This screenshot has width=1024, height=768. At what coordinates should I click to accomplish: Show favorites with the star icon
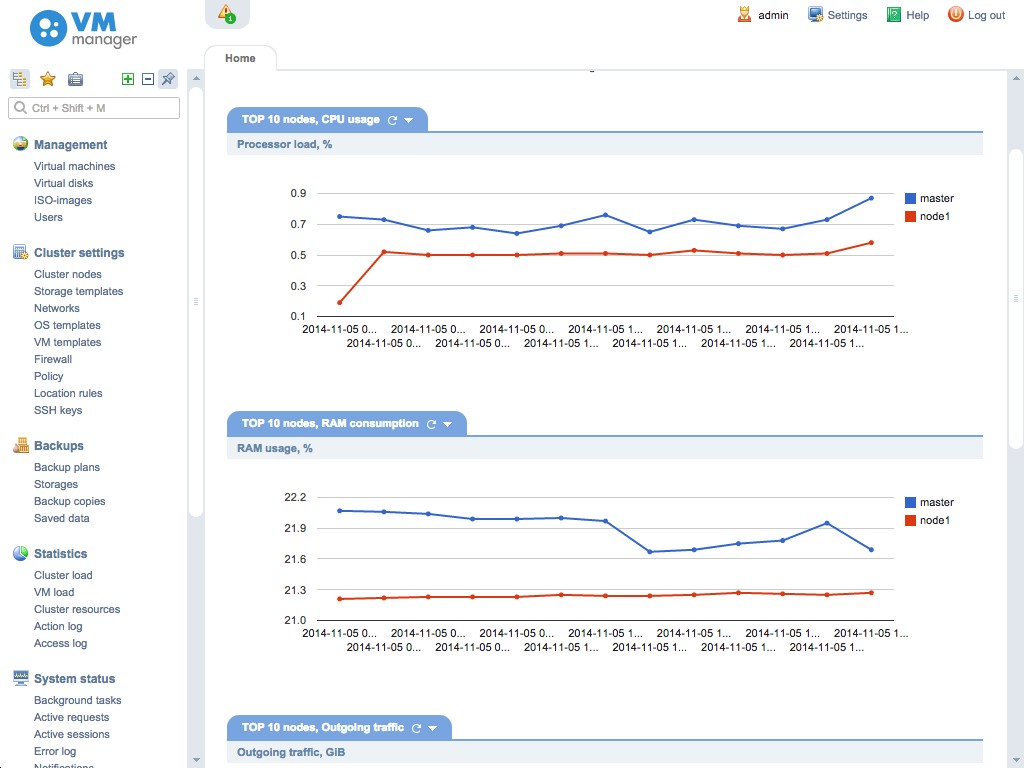click(47, 79)
